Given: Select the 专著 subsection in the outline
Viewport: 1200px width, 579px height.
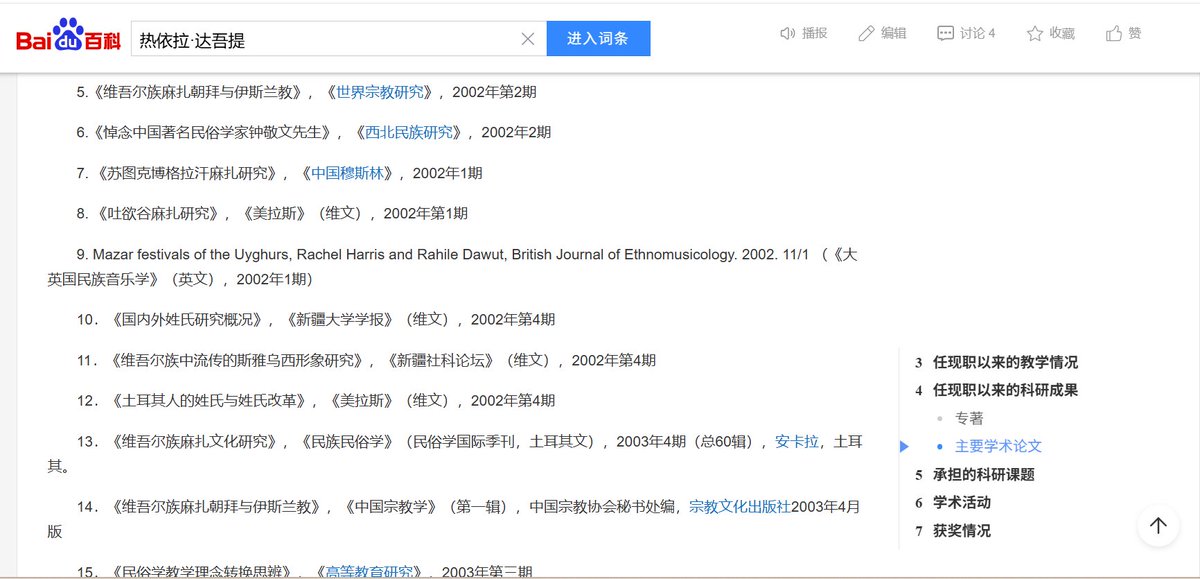Looking at the screenshot, I should [969, 418].
